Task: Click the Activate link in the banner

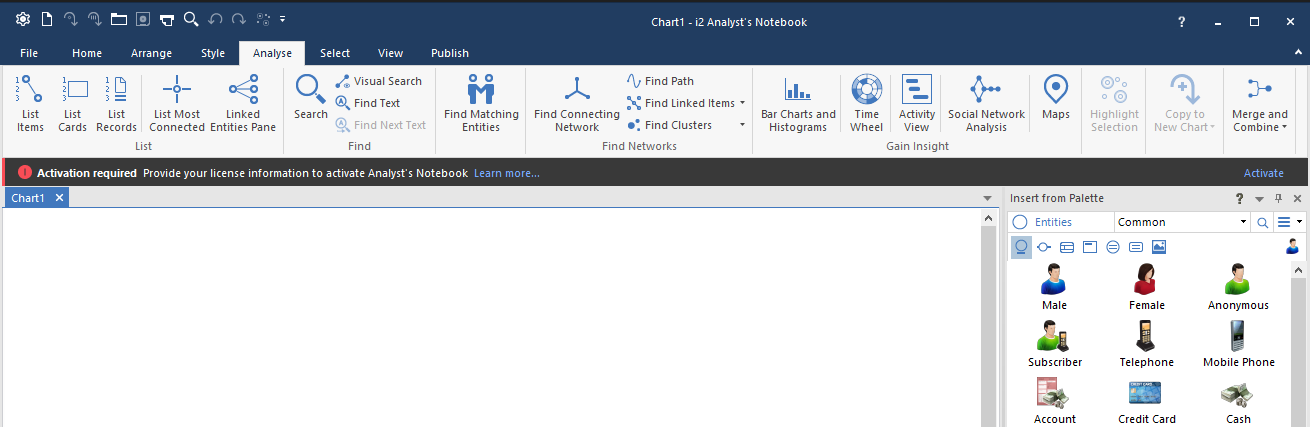Action: tap(1263, 173)
